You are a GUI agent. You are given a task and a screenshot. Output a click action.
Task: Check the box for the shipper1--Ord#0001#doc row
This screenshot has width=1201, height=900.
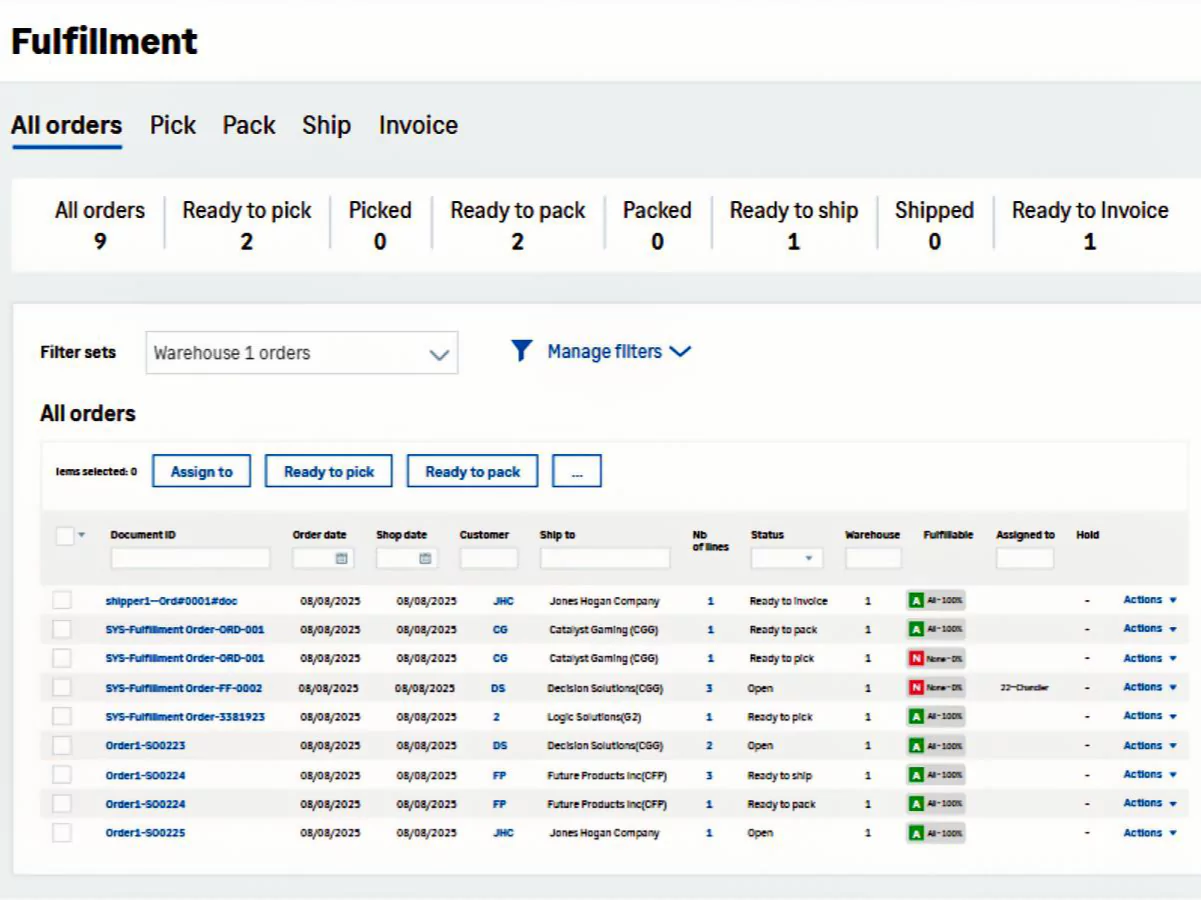click(62, 600)
